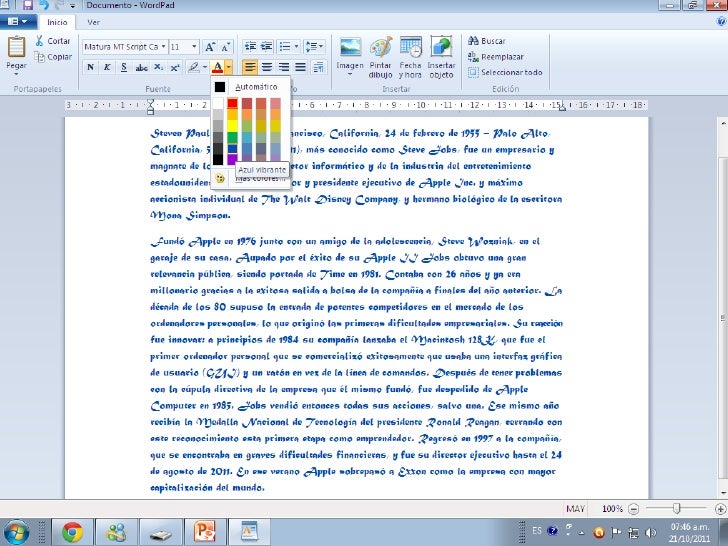
Task: Insert an image with the Imagen icon
Action: coord(350,47)
